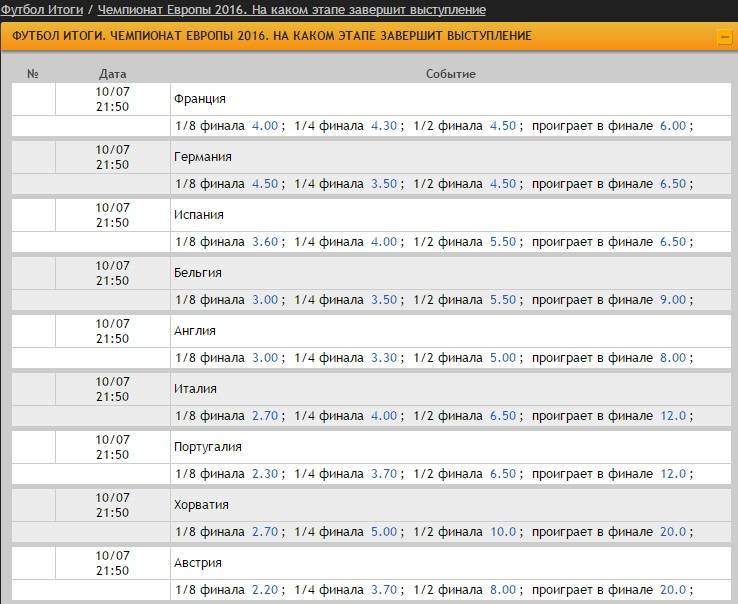Open the Футбол Итоги breadcrumb link
Viewport: 738px width, 604px height.
(x=41, y=9)
